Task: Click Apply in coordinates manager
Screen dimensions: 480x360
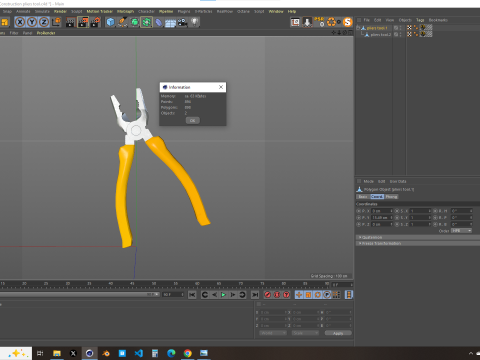Action: click(338, 333)
